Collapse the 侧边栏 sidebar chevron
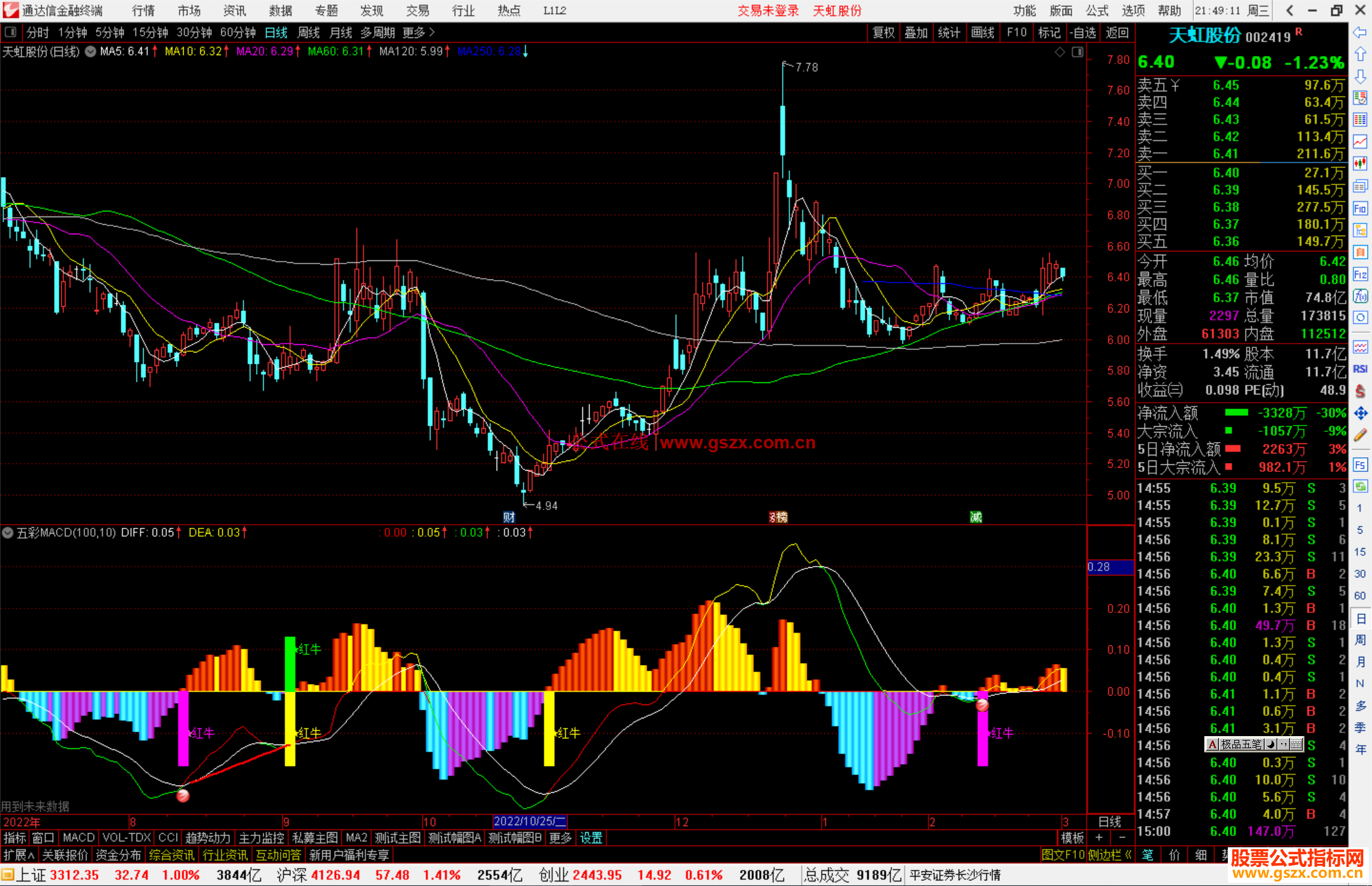The height and width of the screenshot is (886, 1372). (x=1128, y=856)
